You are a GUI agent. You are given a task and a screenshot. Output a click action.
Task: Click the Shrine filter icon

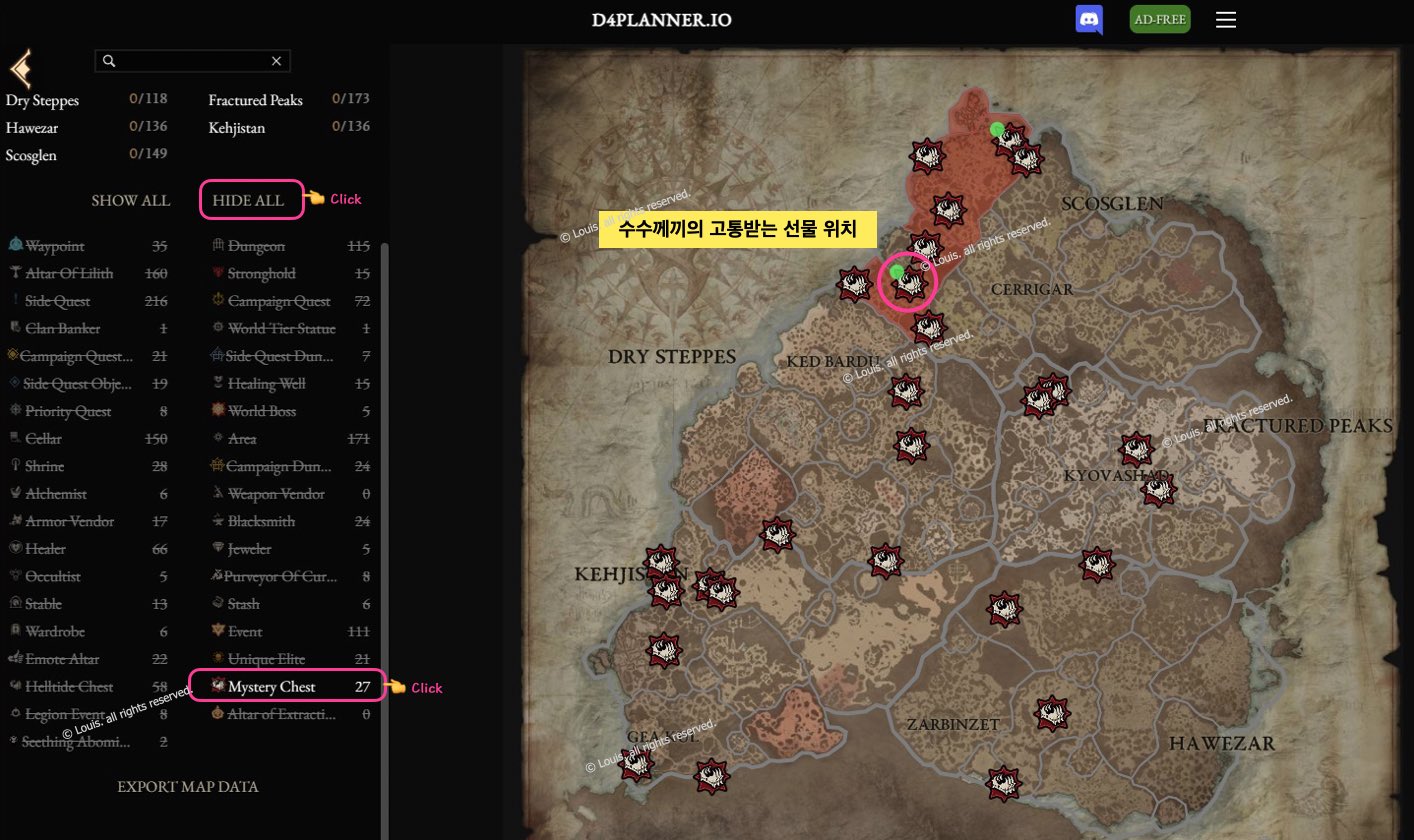pyautogui.click(x=15, y=466)
